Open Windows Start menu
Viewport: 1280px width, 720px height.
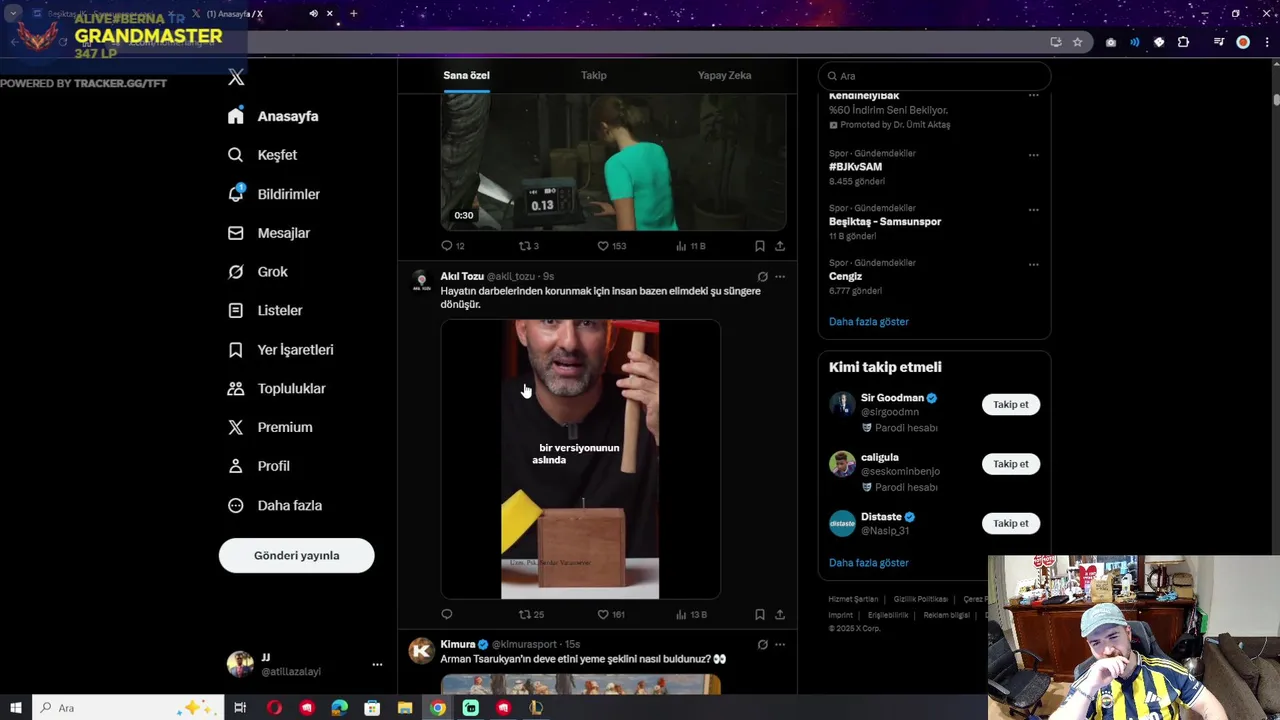coord(15,708)
